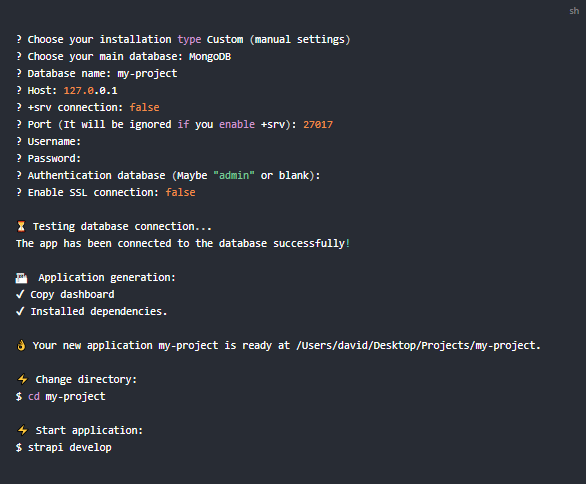Click the project path /Users/david/Desktop/Projects/my-project
This screenshot has height=484, width=586.
click(417, 346)
